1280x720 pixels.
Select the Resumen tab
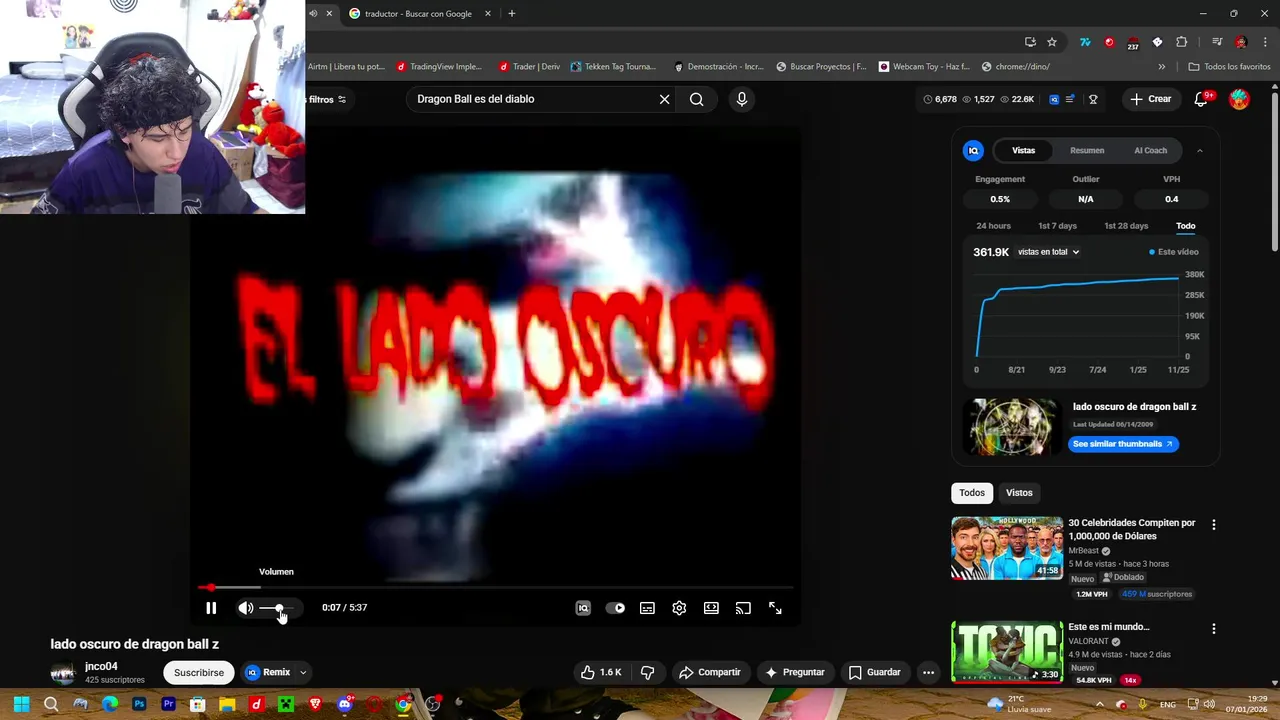[x=1087, y=150]
